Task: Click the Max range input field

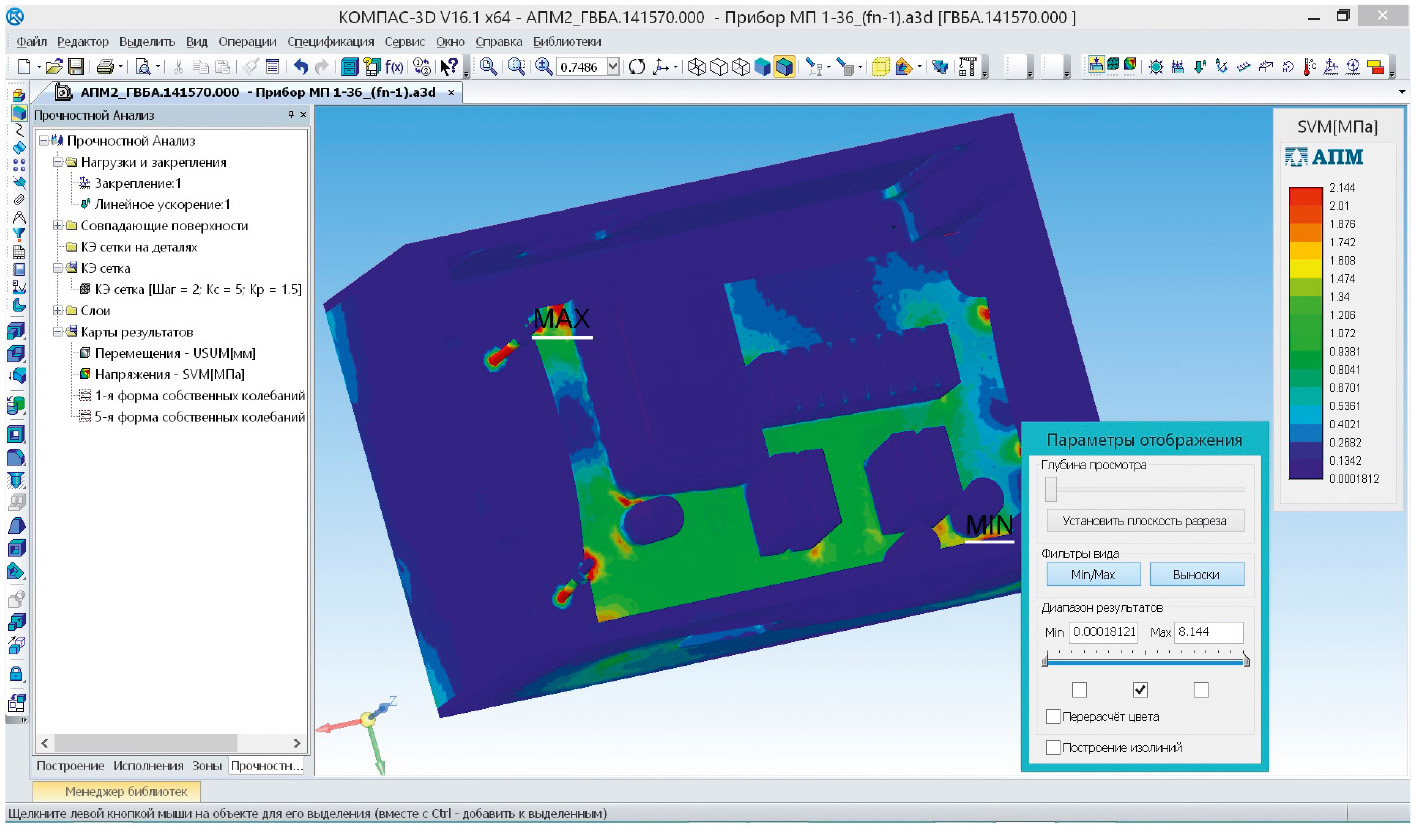Action: (x=1208, y=633)
